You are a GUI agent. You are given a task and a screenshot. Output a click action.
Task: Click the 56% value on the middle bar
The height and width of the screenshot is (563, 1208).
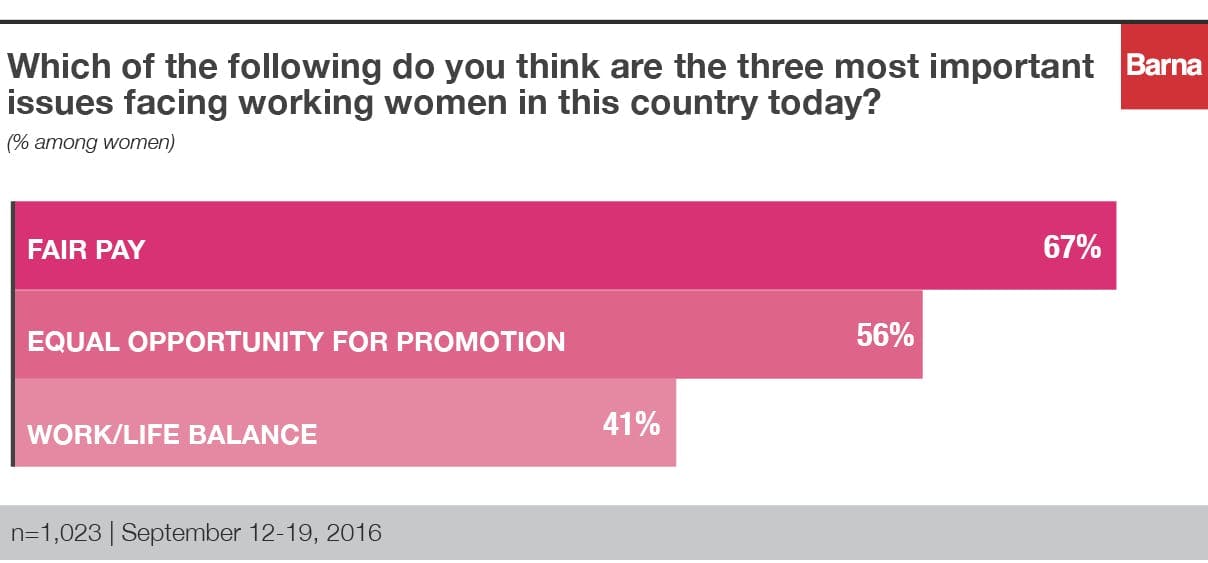885,336
